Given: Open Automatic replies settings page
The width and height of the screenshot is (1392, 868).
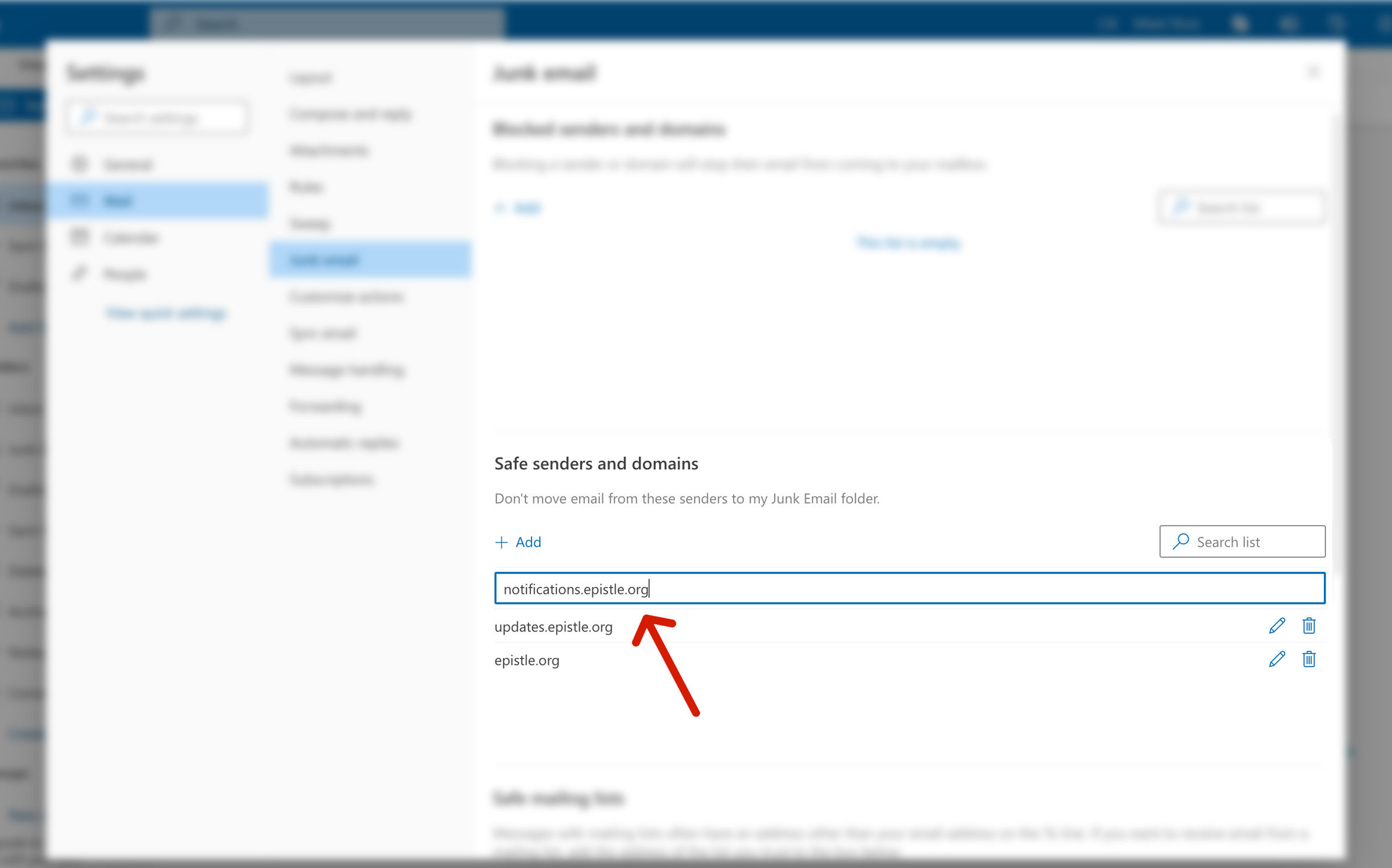Looking at the screenshot, I should (x=344, y=443).
